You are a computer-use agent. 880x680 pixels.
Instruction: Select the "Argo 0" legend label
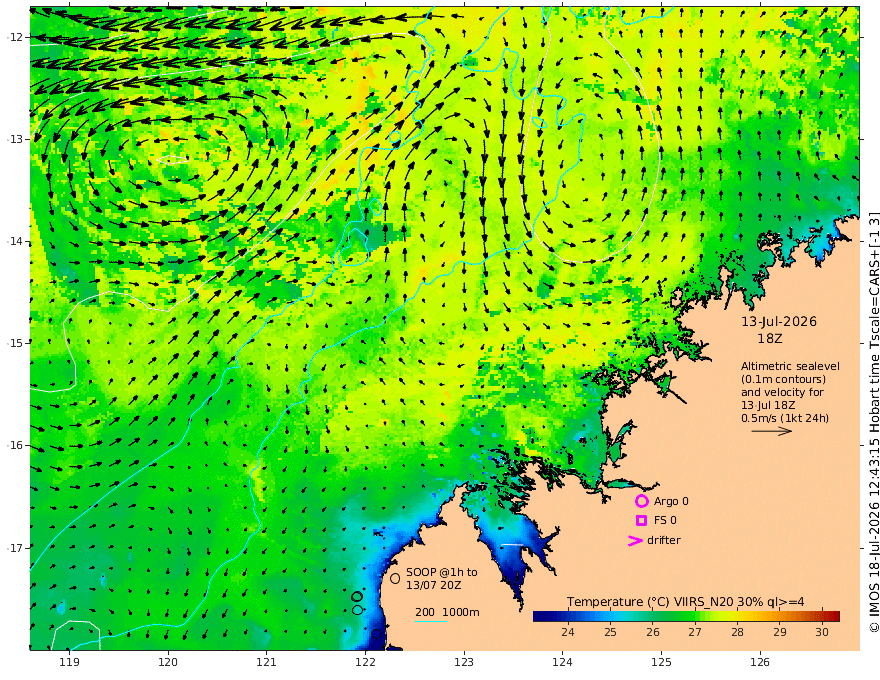[671, 501]
